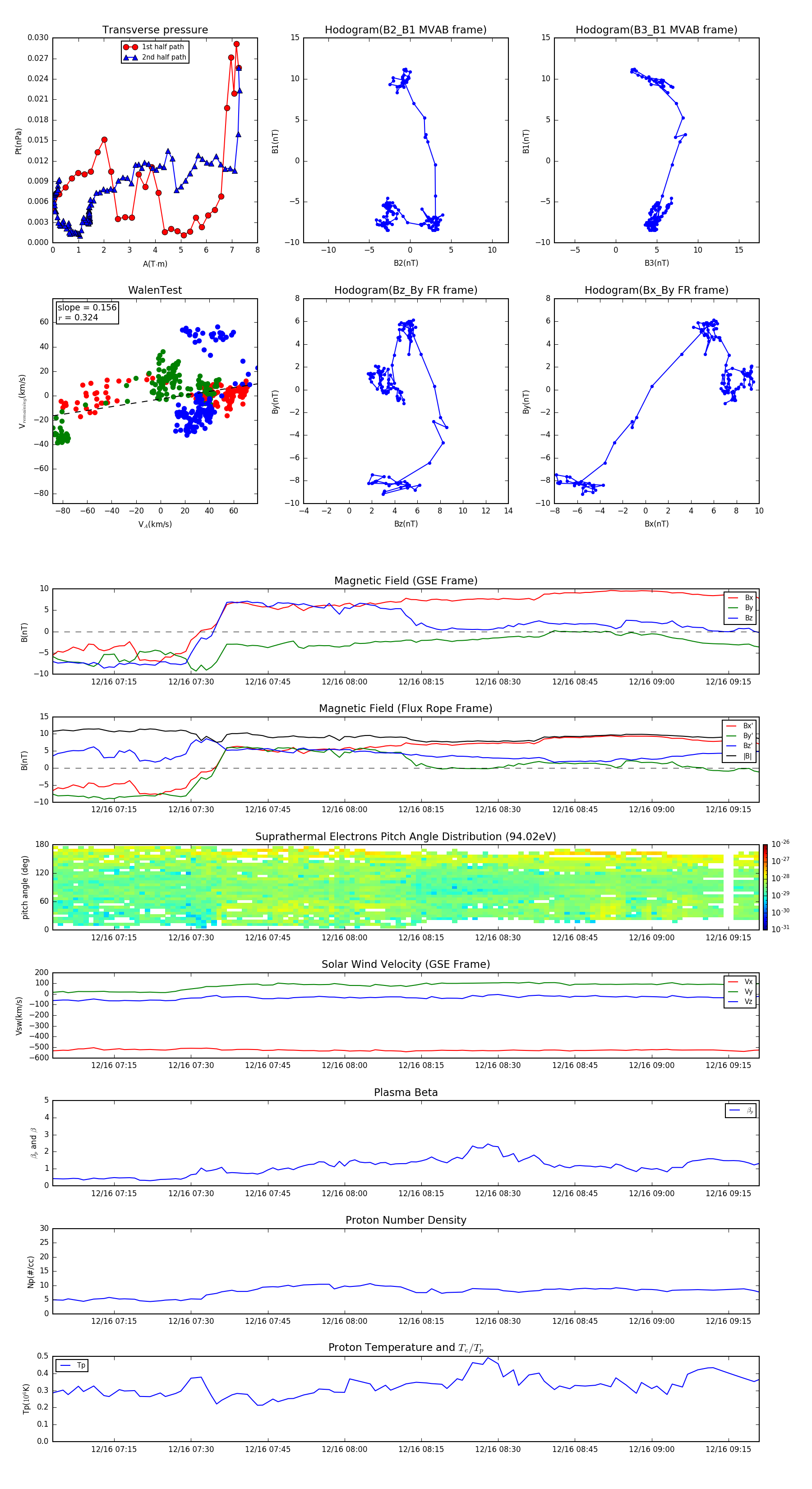Screen dimensions: 812x1489
Task: Click '12/16 09:00' tick under proton density plot
Action: tap(651, 1321)
